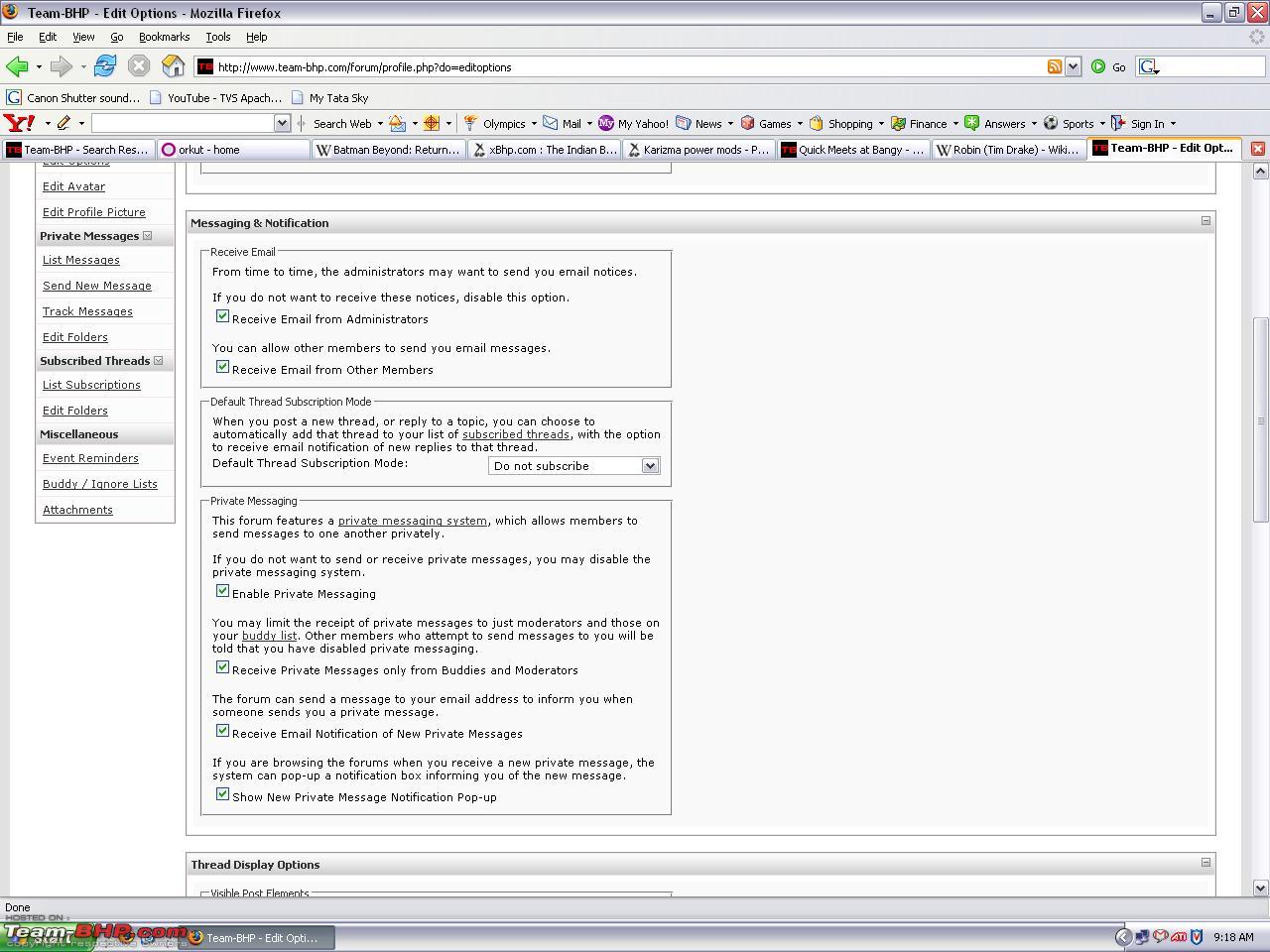Toggle Receive Email from Other Members checkbox
1270x952 pixels.
(x=222, y=367)
